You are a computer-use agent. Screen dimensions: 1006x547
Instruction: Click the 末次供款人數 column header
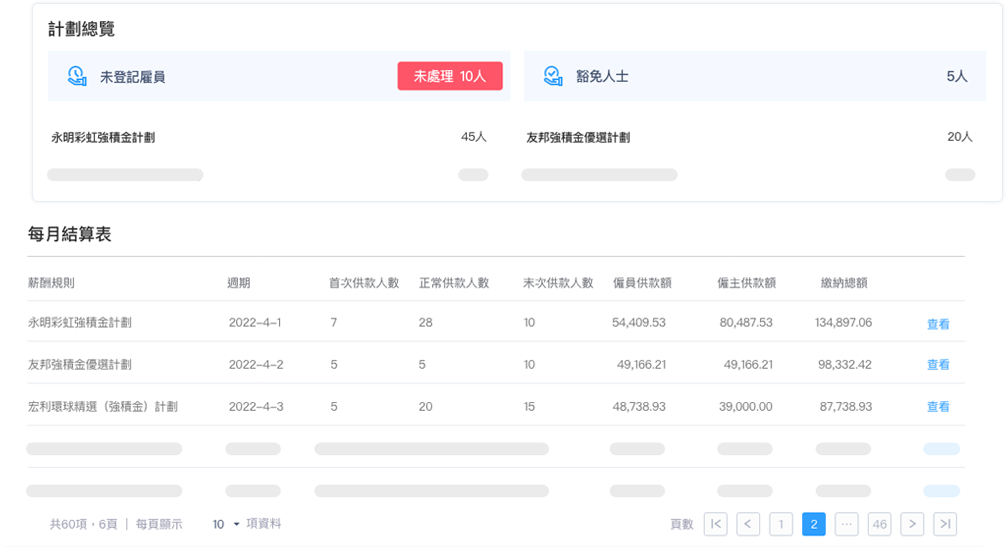coord(558,283)
